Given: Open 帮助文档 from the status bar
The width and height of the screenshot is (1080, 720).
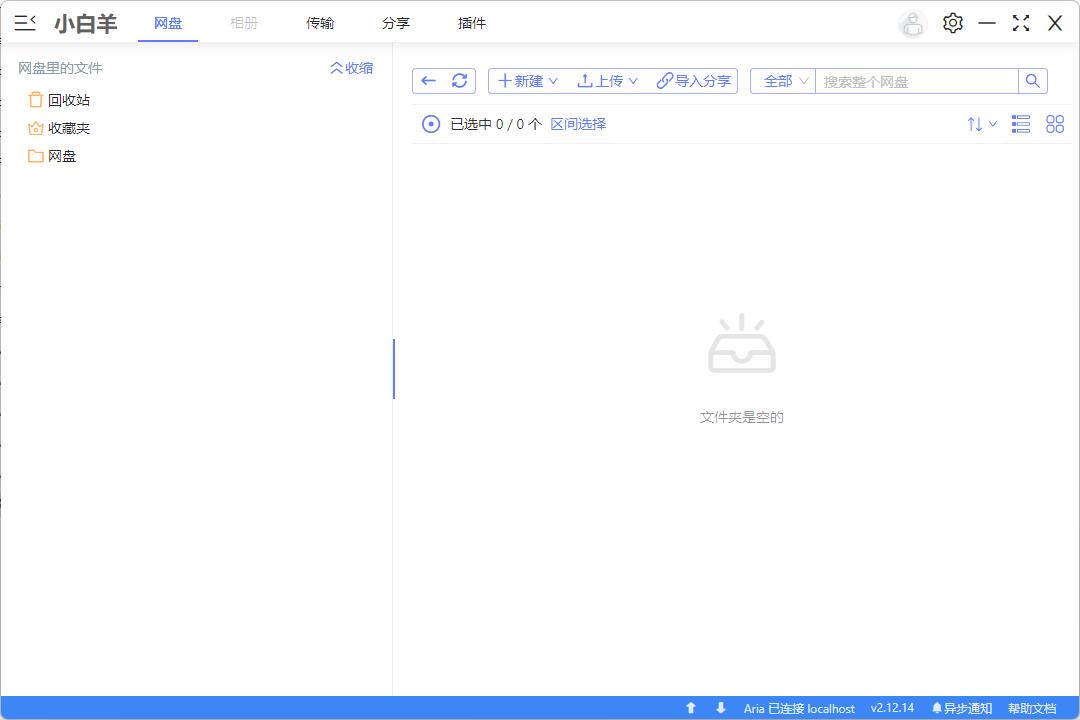Looking at the screenshot, I should [1033, 708].
